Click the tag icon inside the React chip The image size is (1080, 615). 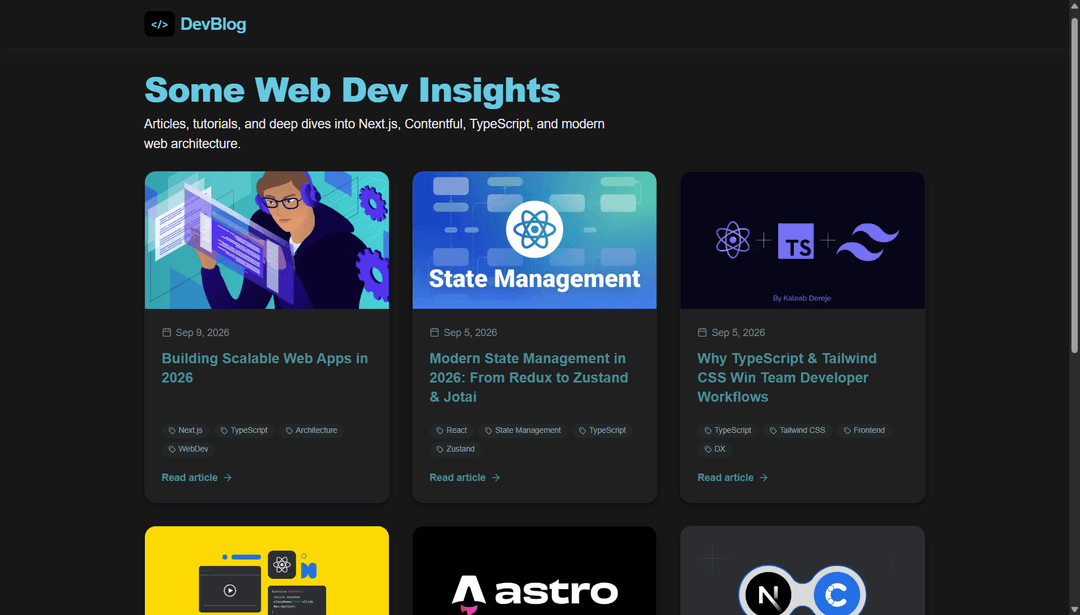coord(440,430)
